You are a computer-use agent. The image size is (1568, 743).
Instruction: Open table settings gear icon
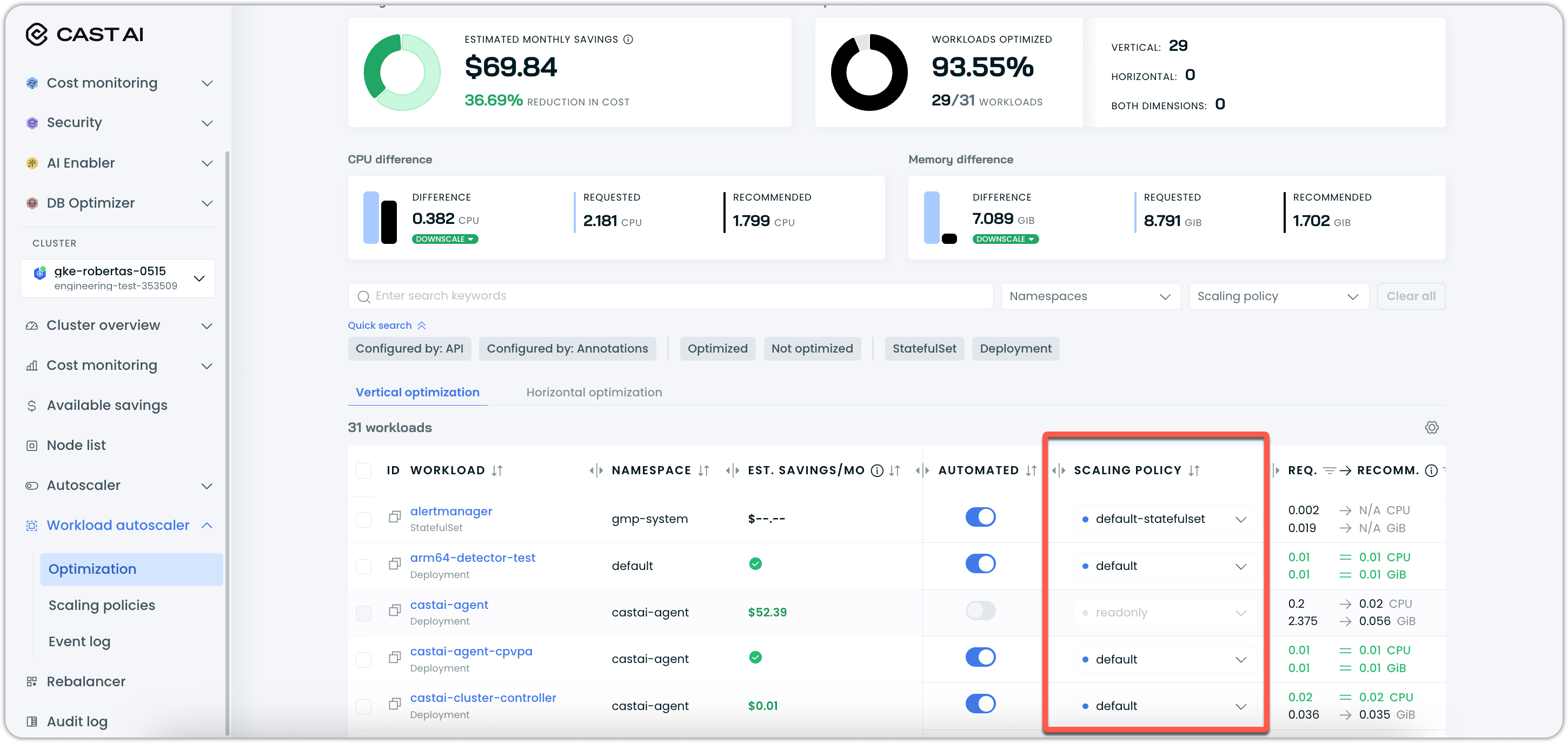click(1432, 428)
